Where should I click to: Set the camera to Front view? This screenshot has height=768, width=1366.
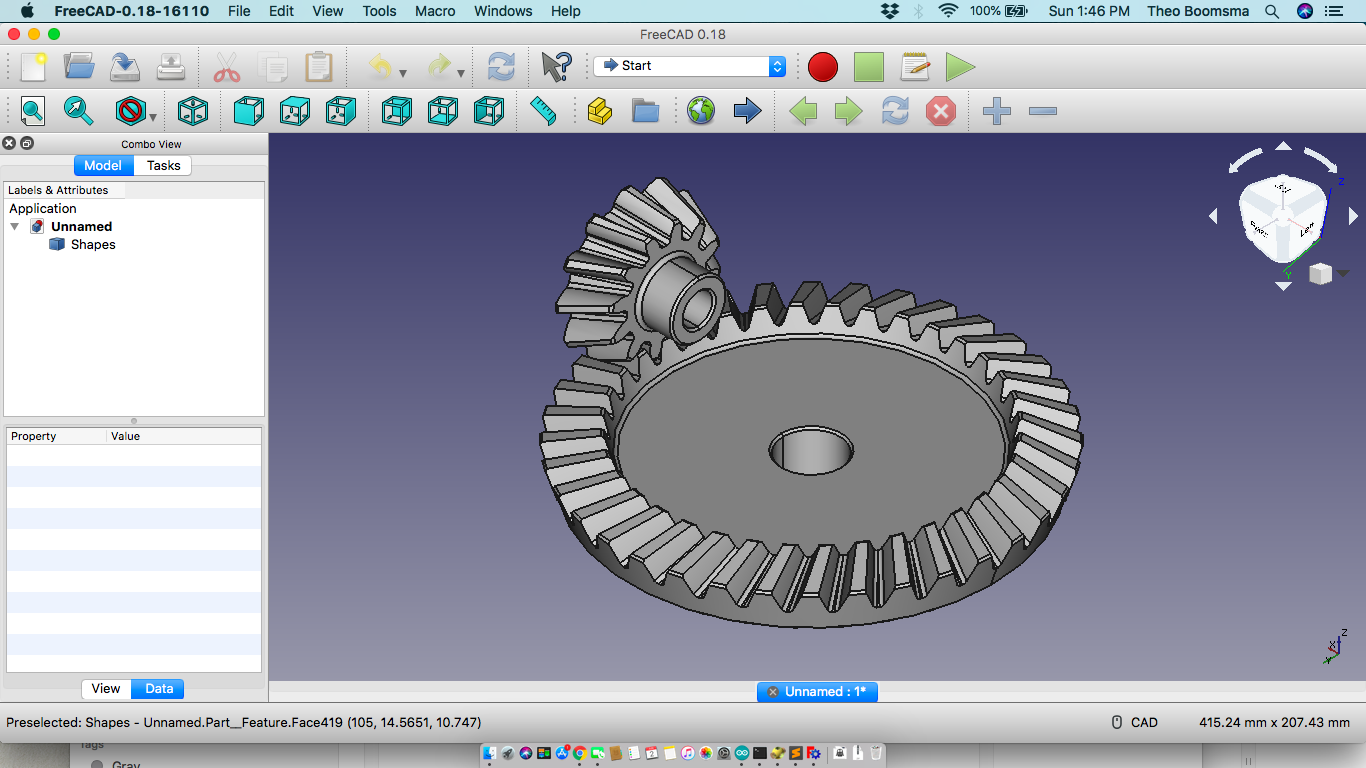pos(247,111)
